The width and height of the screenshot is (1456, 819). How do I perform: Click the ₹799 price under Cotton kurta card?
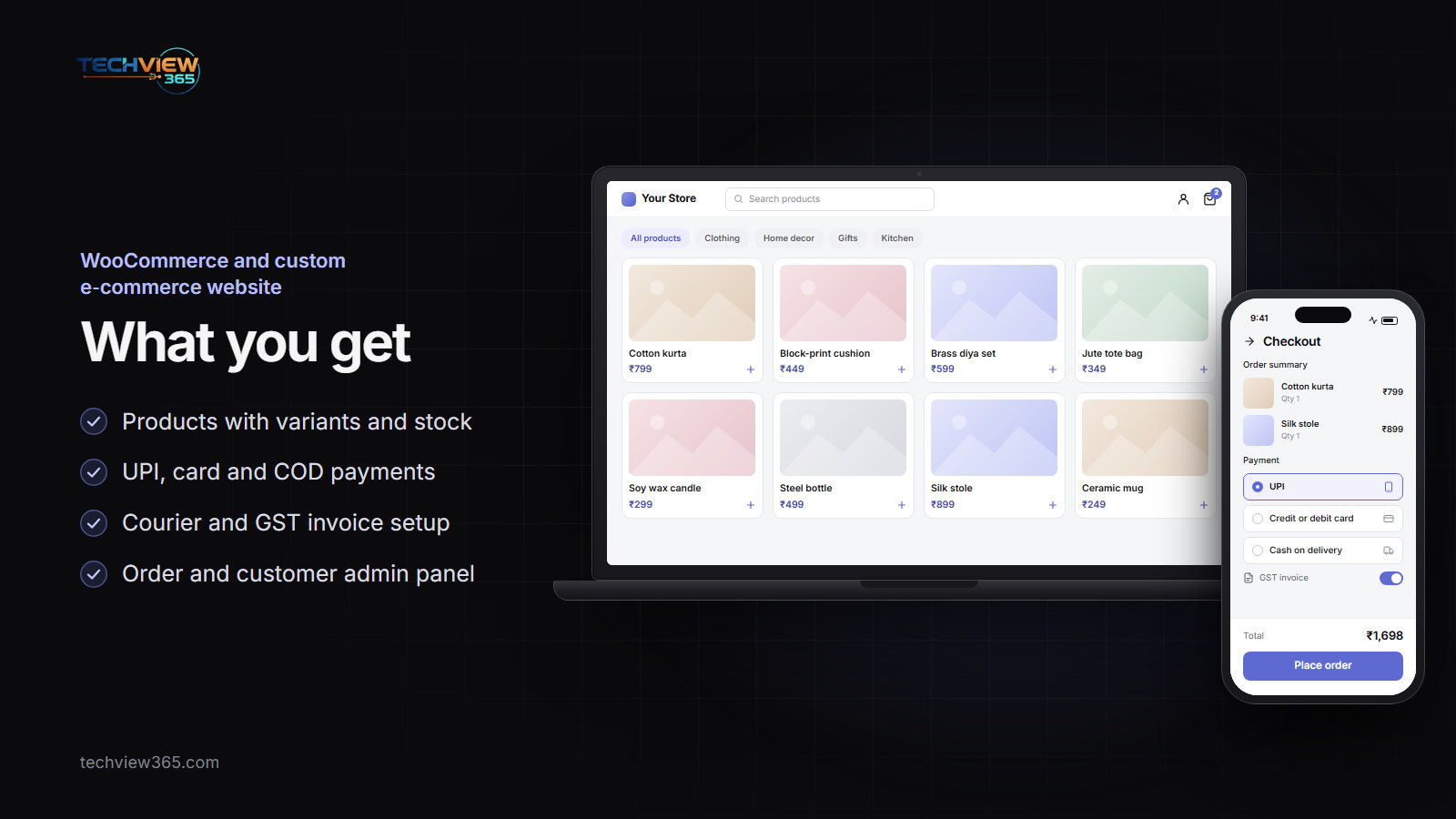641,369
